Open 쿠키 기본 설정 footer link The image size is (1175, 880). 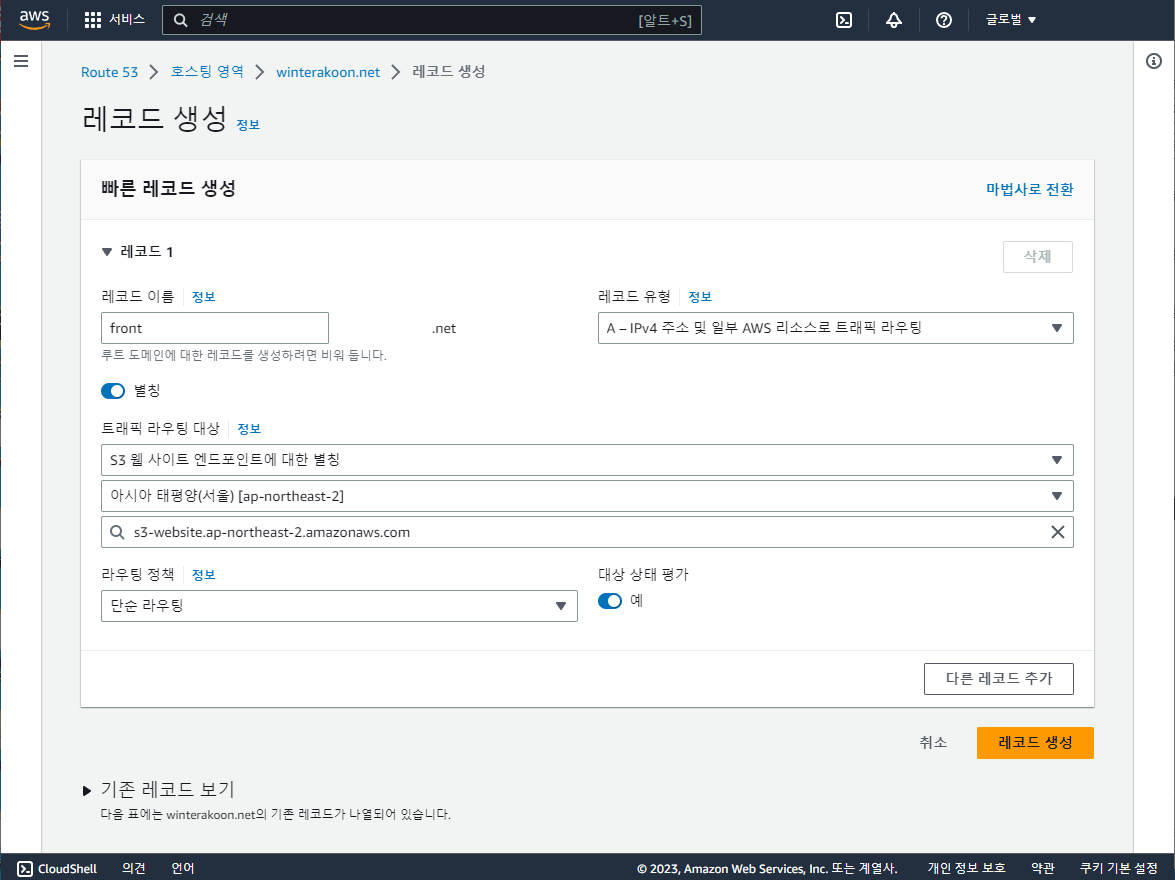click(1119, 868)
